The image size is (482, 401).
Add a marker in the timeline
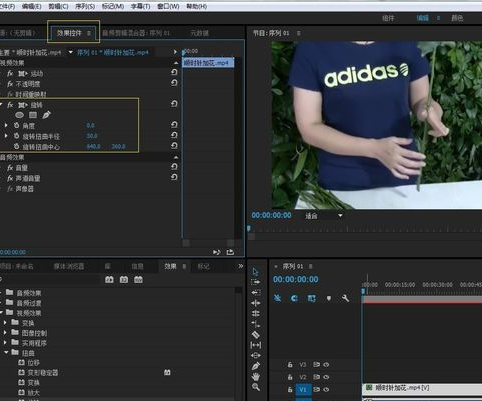(x=329, y=298)
